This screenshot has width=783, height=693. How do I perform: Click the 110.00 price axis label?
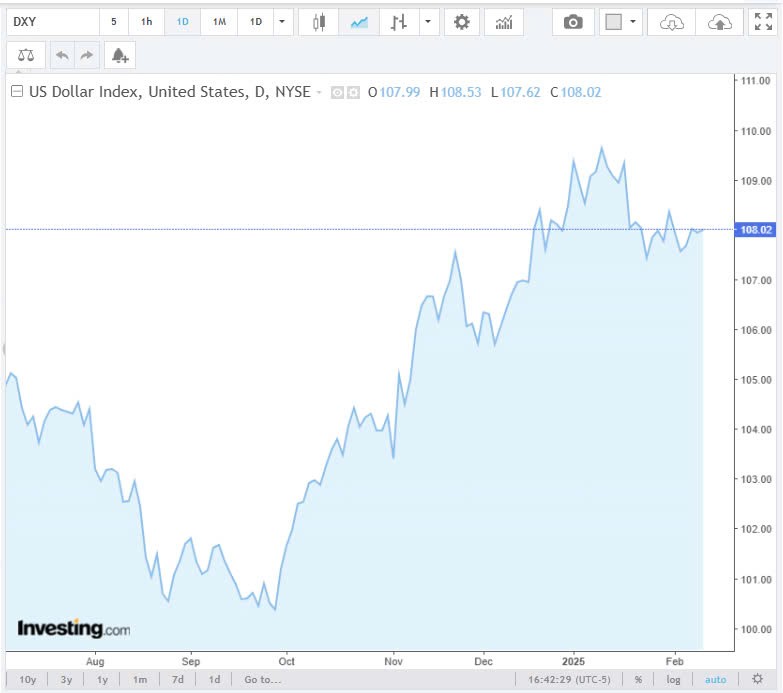click(756, 131)
